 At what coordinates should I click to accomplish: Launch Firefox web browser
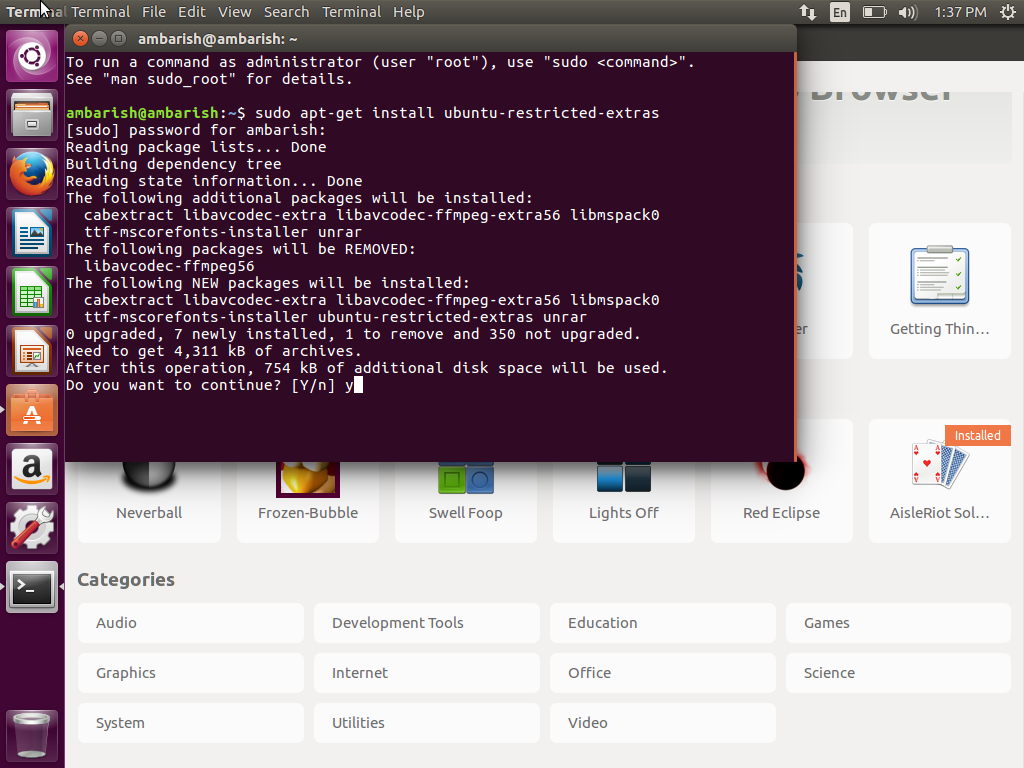tap(32, 174)
